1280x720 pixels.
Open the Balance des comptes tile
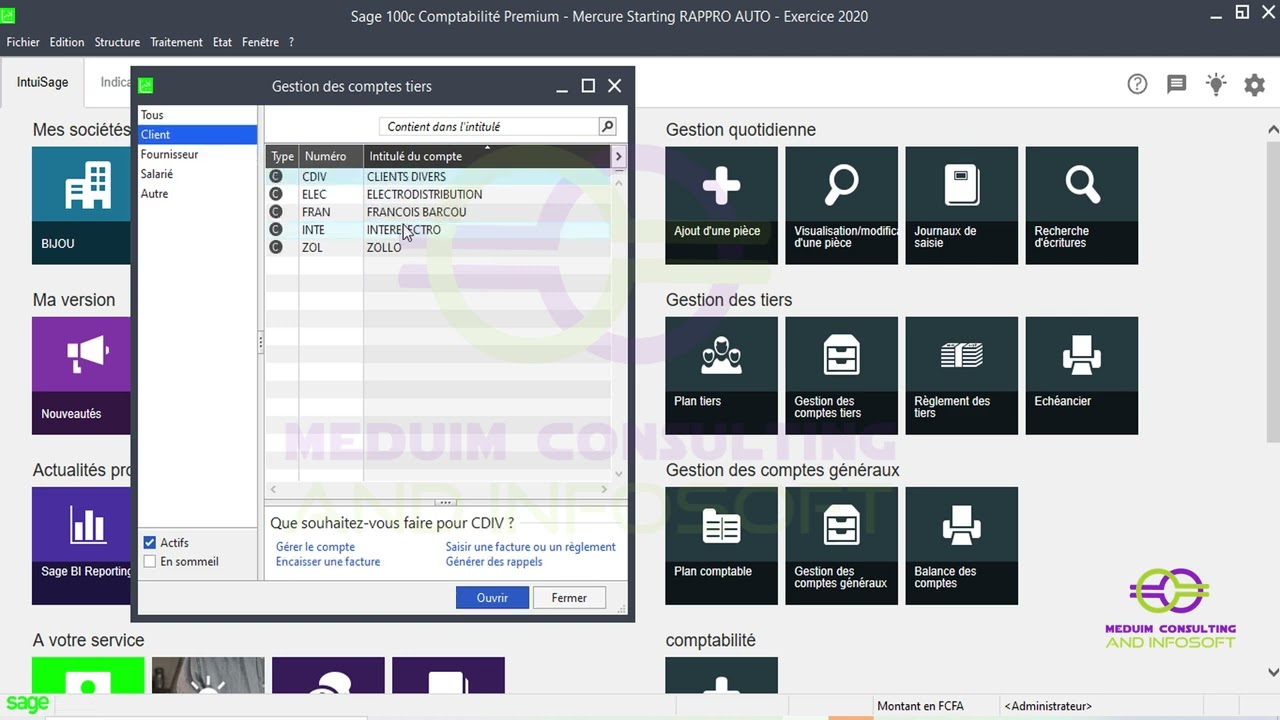click(961, 545)
